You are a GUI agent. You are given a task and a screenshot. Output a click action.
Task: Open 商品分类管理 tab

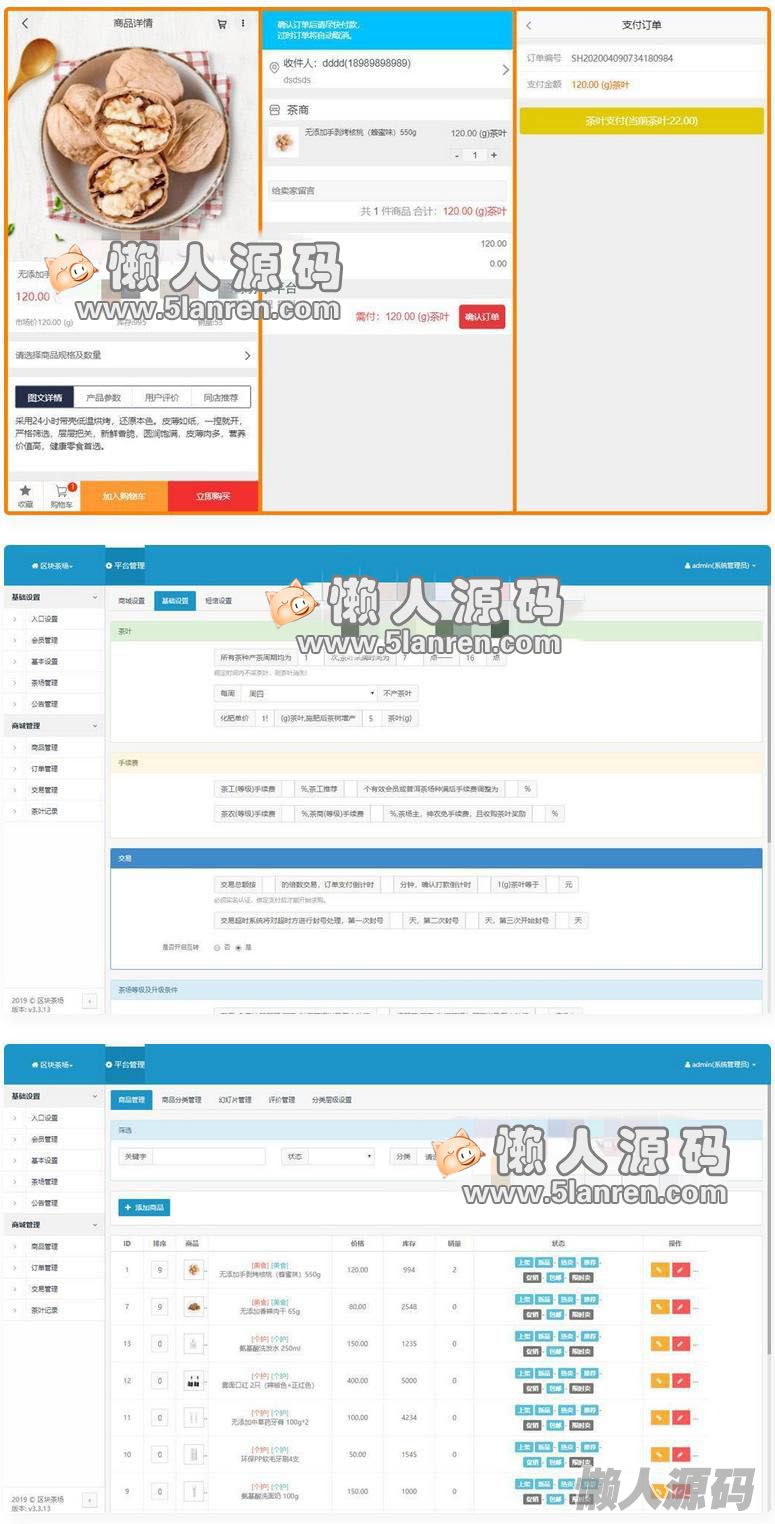click(181, 1100)
